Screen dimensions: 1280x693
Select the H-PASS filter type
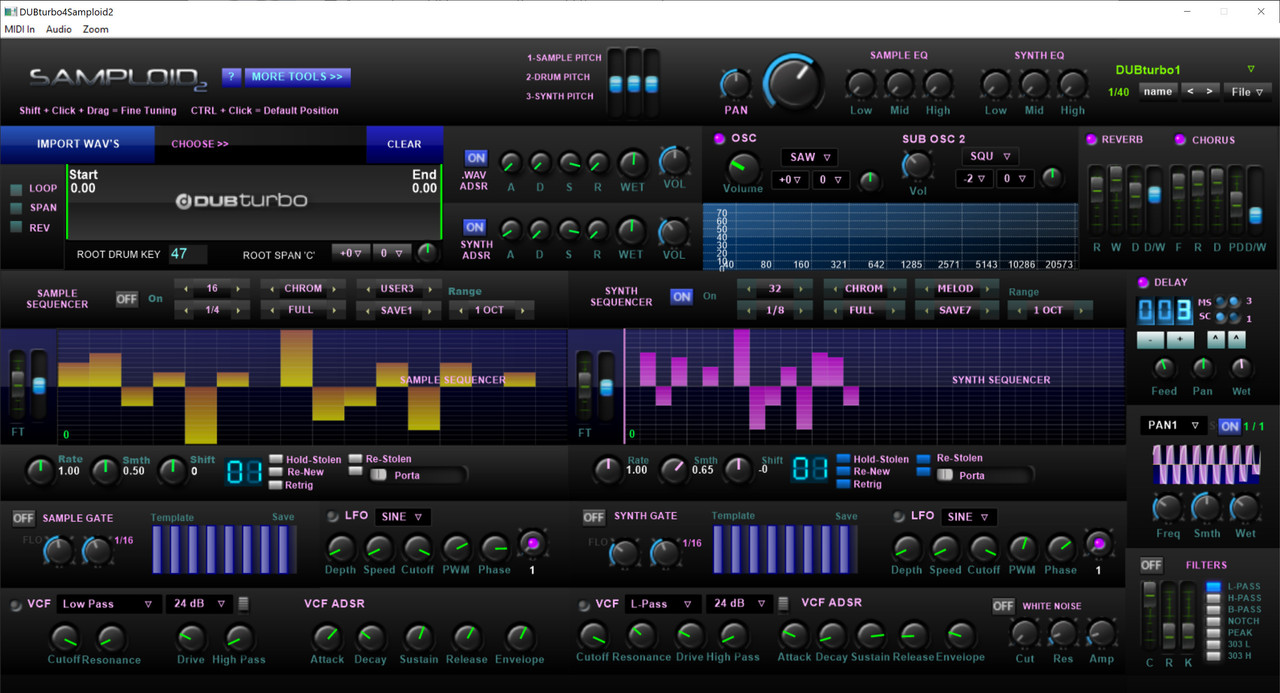(x=1214, y=598)
